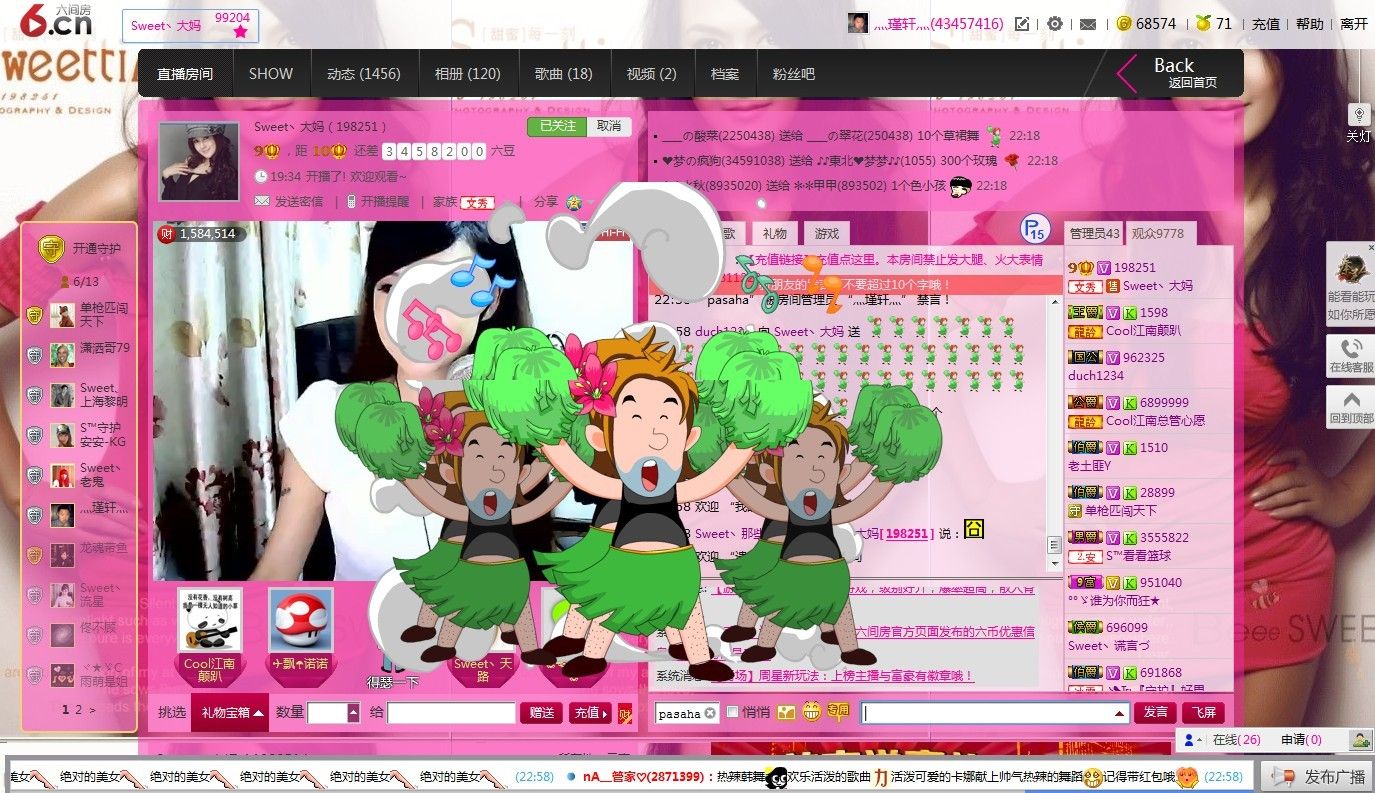The width and height of the screenshot is (1375, 793).
Task: Open the 歌曲 (18) tab
Action: coord(563,74)
